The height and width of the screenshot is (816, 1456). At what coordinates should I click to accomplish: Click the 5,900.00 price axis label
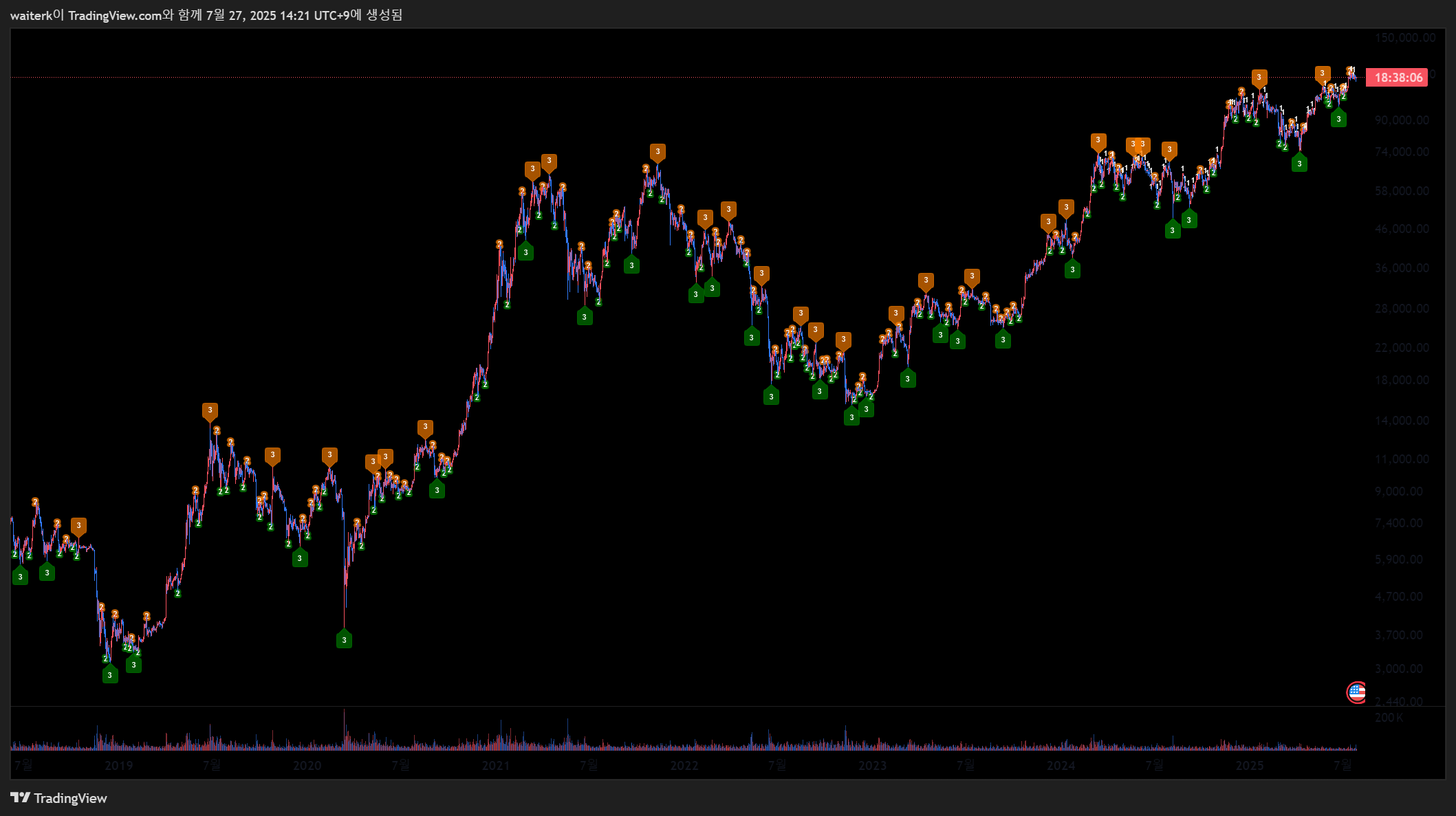coord(1399,560)
